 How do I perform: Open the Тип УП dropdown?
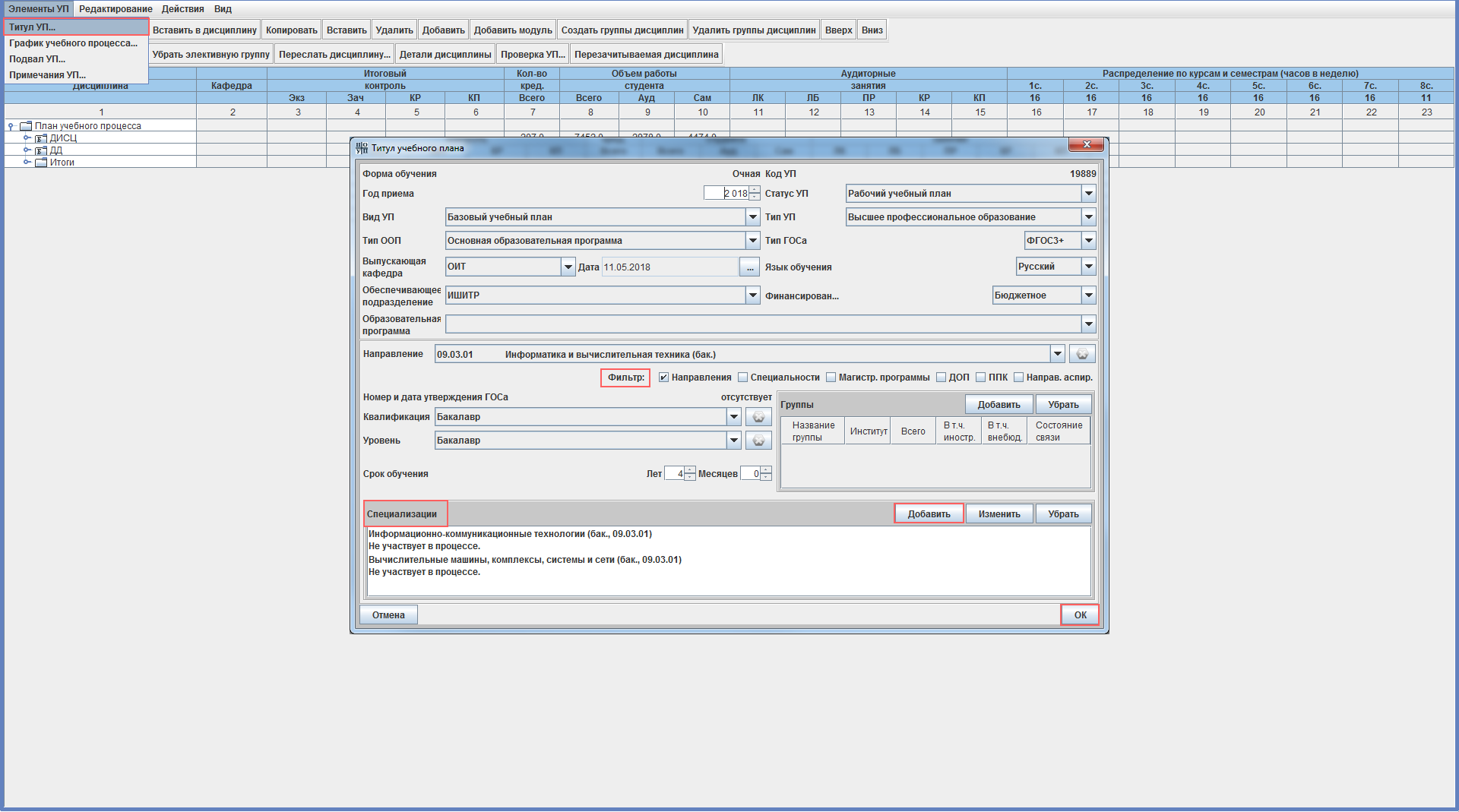1088,217
